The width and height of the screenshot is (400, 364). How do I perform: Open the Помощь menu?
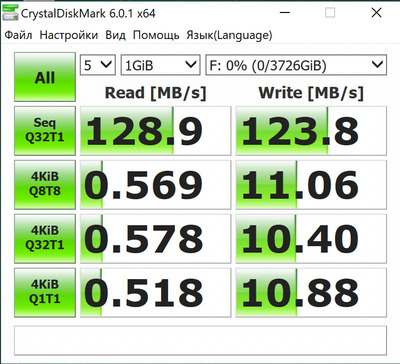(156, 35)
